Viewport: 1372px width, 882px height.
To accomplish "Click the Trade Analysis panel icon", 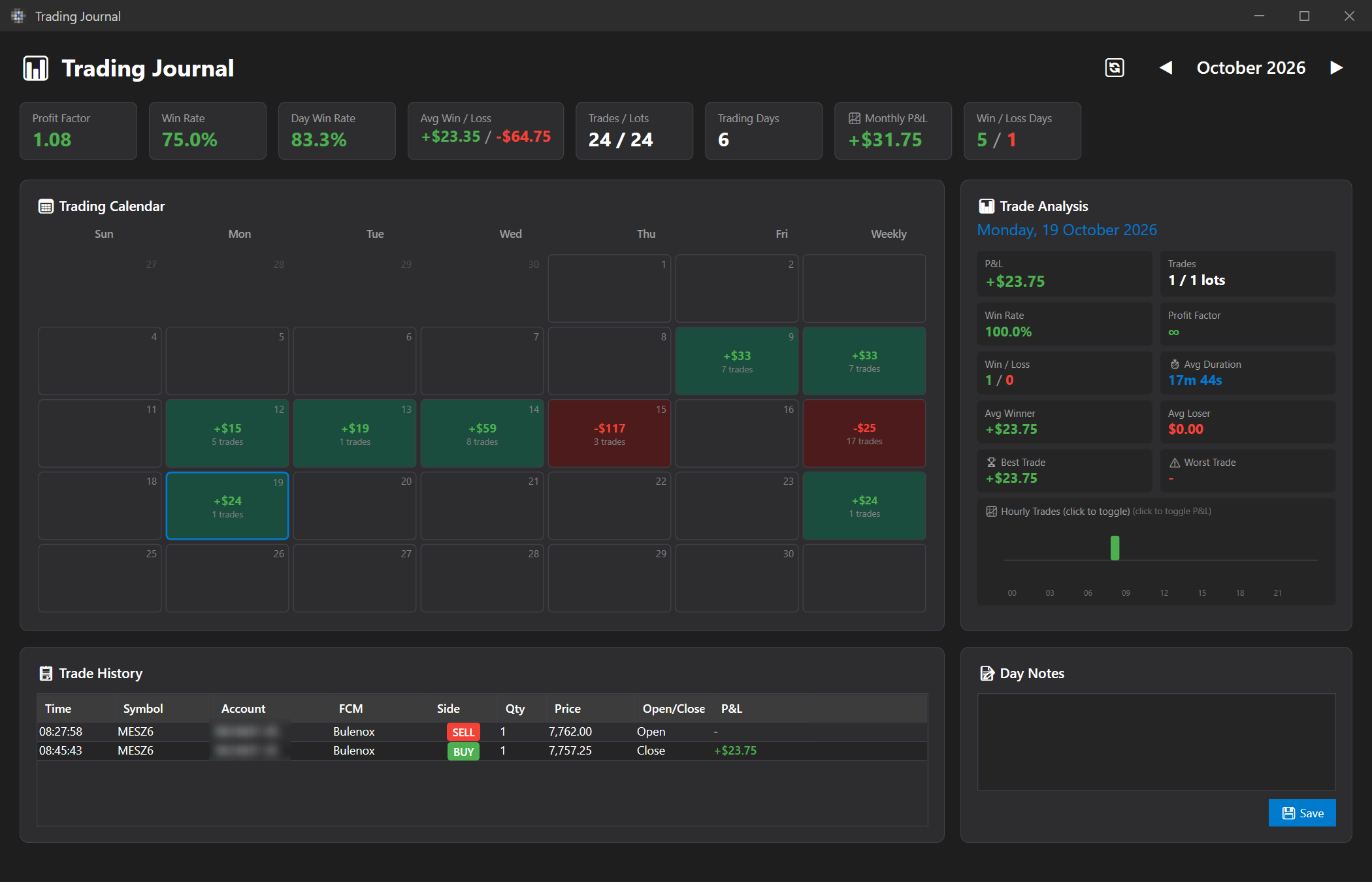I will [987, 206].
